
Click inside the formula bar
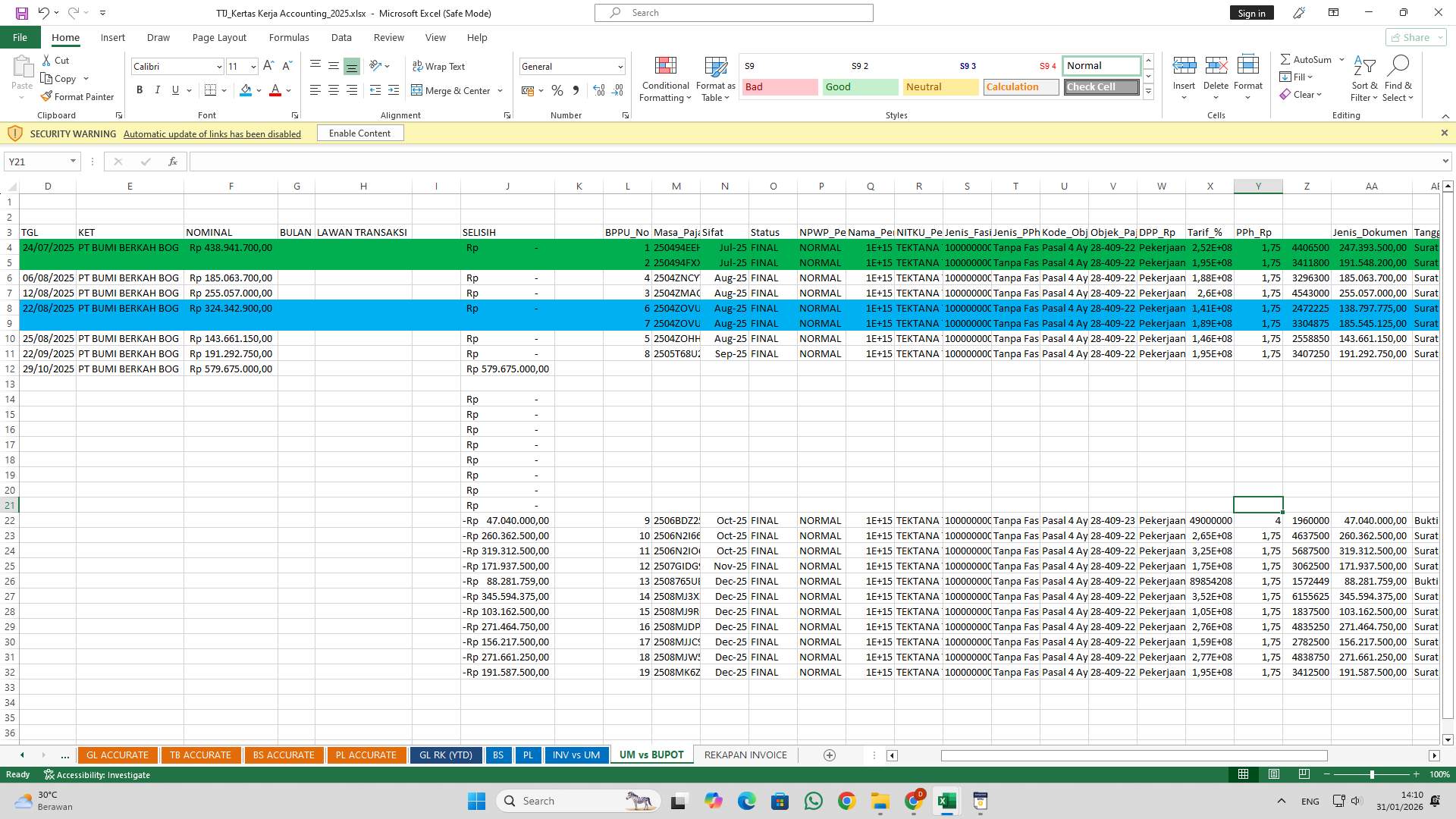pos(531,161)
